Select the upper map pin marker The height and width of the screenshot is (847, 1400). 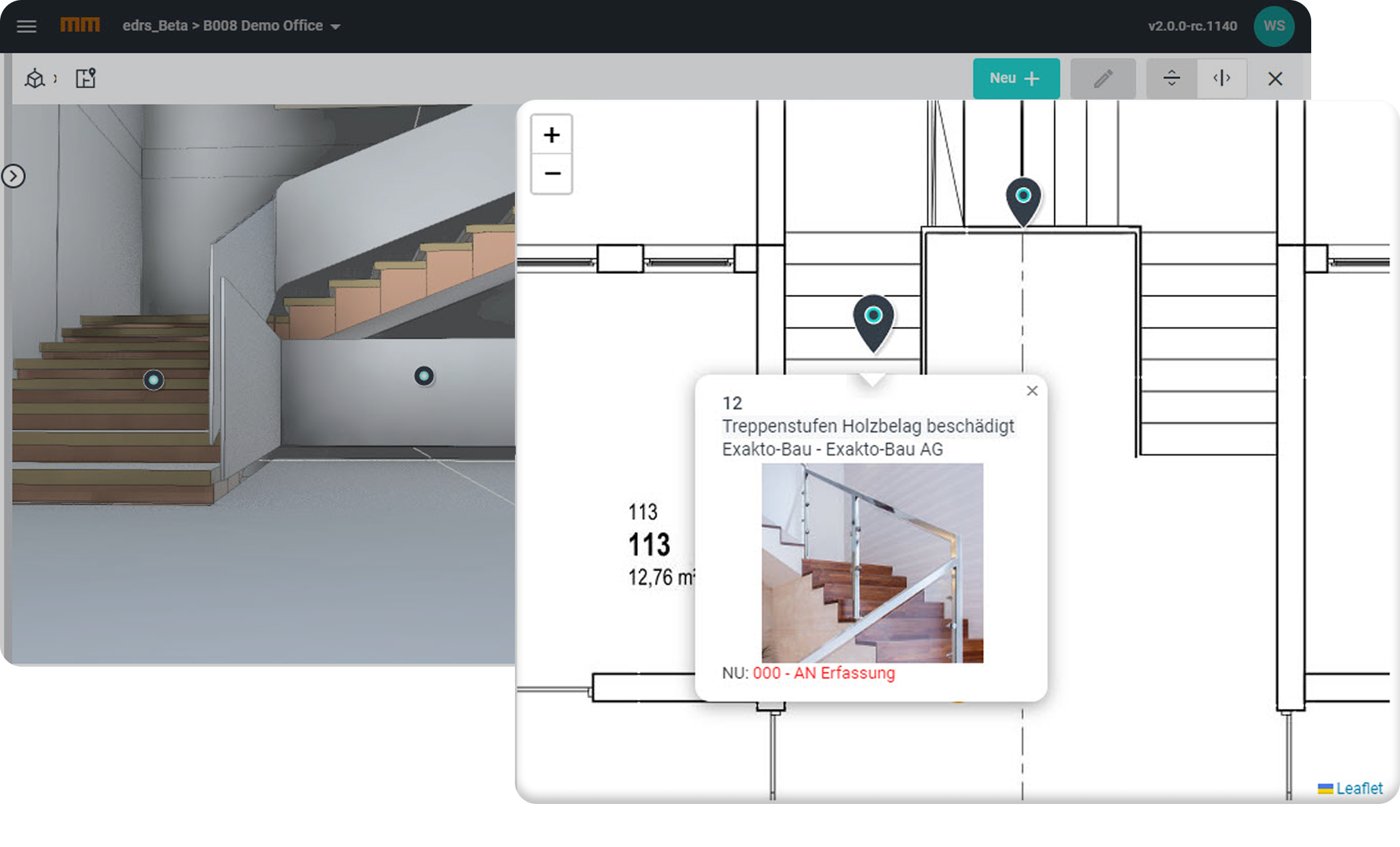(1023, 199)
